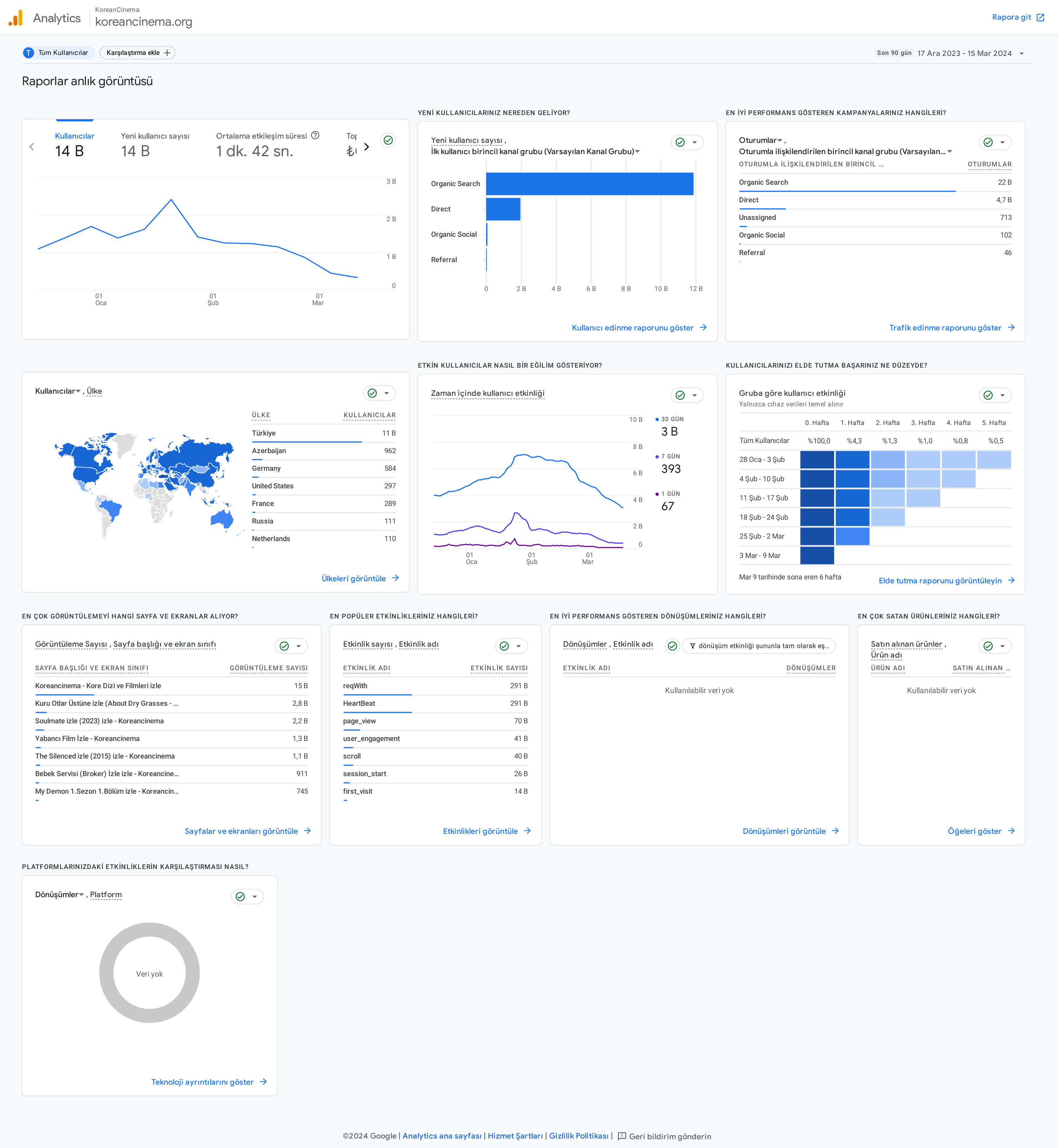Image resolution: width=1059 pixels, height=1148 pixels.
Task: Click the check icon on Zaman içinde kullanıcı etkinliği card
Action: click(680, 395)
